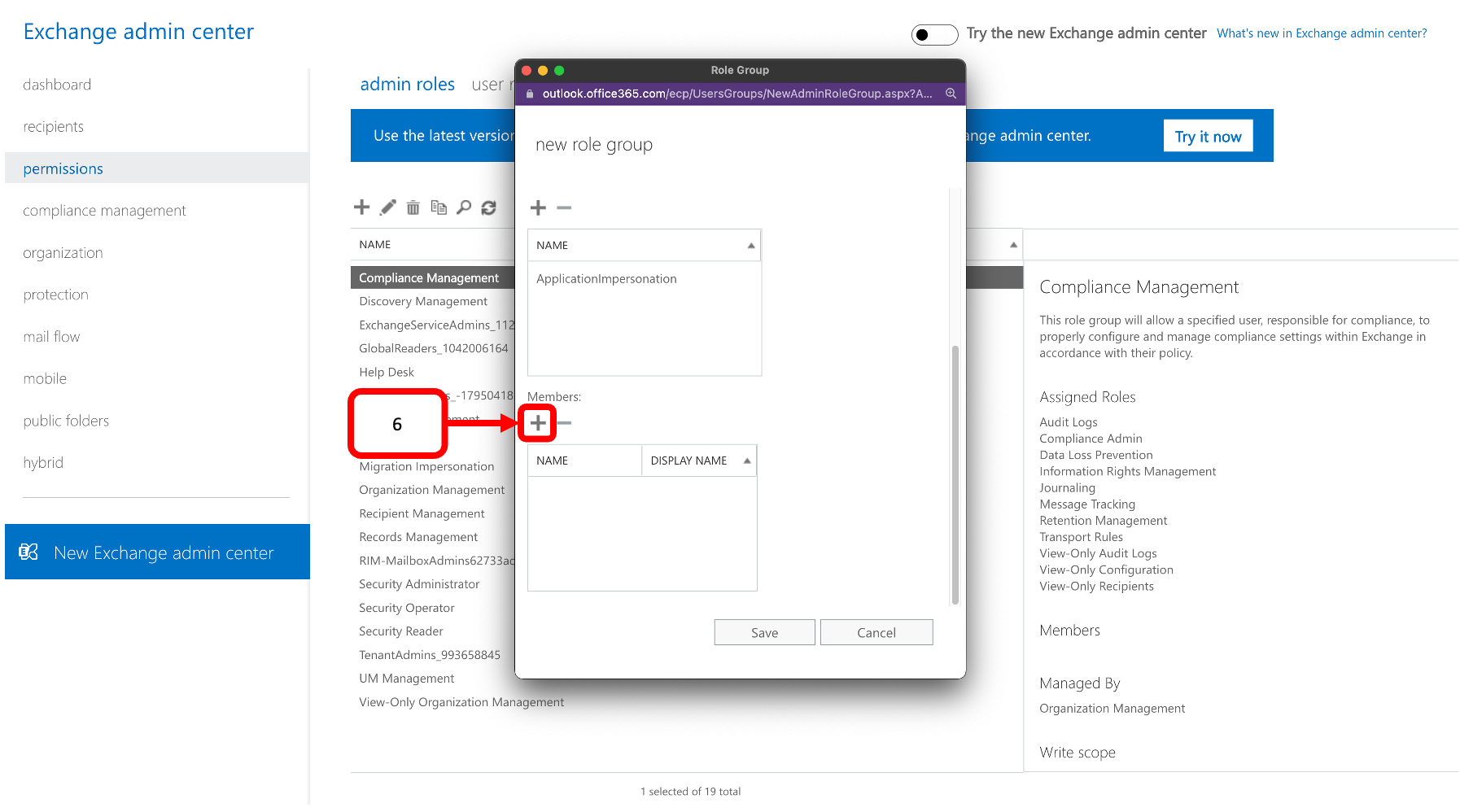1460x812 pixels.
Task: Click the pencil edit icon in toolbar
Action: (x=388, y=207)
